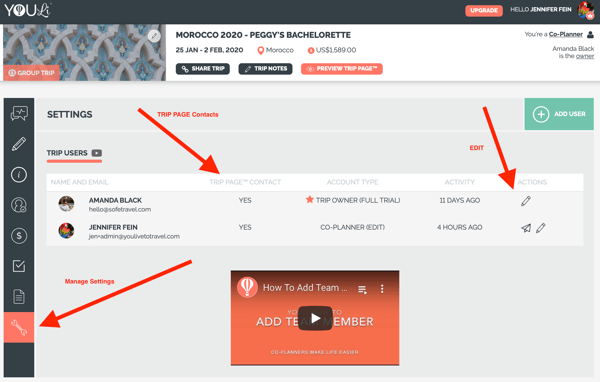Send invite to Jennifer Fein paper plane icon

tap(526, 228)
